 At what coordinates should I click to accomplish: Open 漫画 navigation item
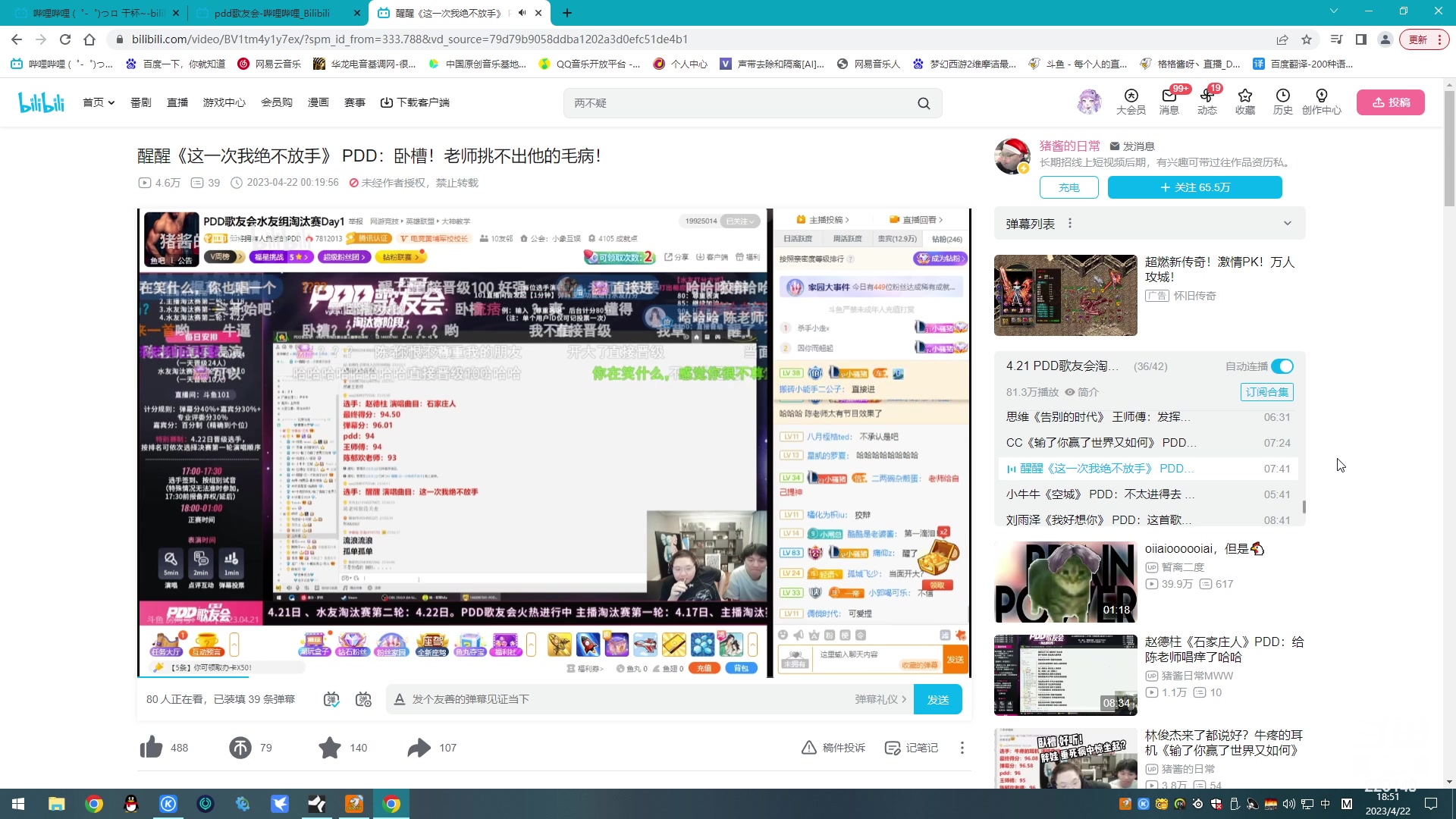pos(318,102)
